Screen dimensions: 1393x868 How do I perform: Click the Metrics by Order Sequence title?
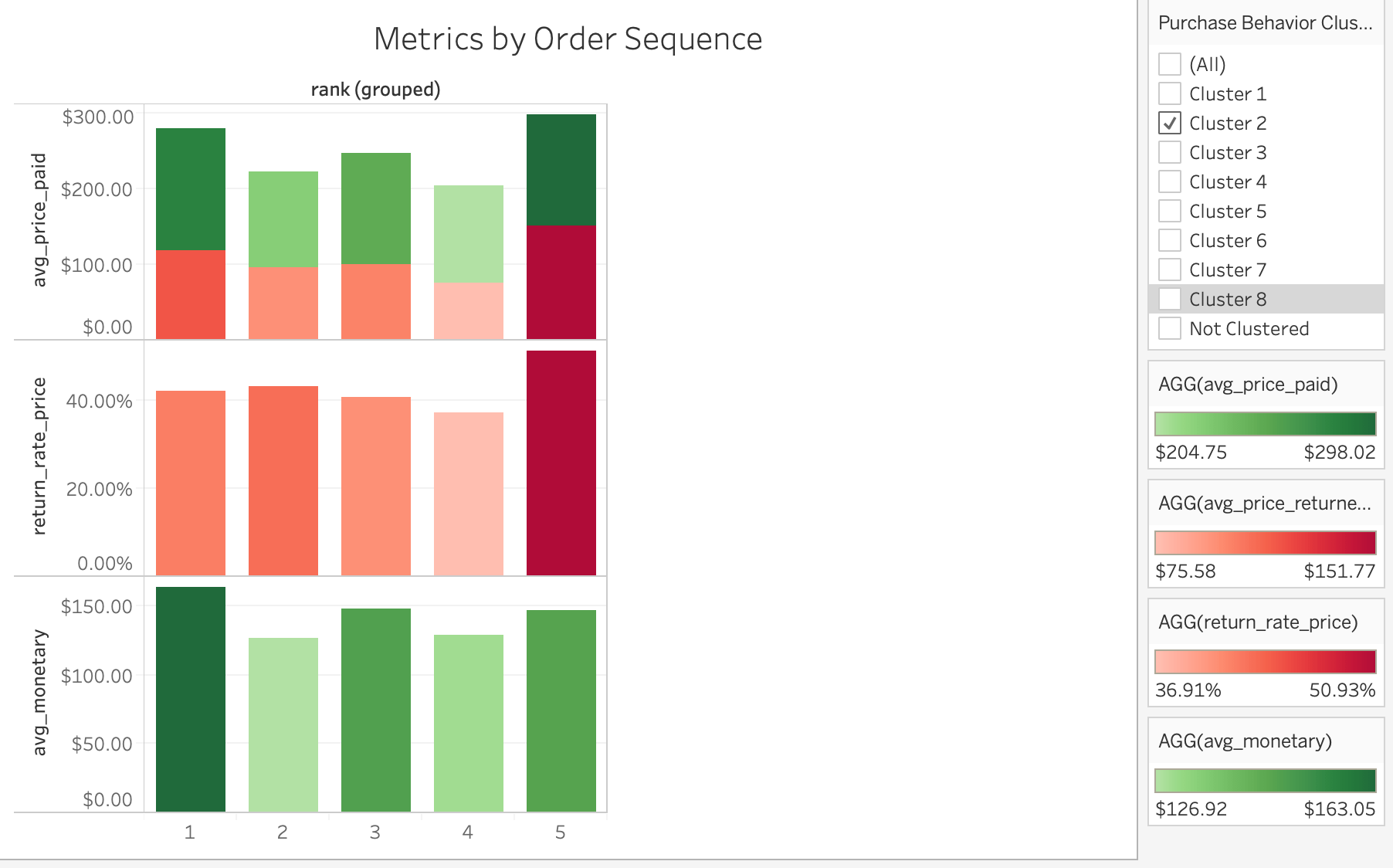(x=568, y=39)
